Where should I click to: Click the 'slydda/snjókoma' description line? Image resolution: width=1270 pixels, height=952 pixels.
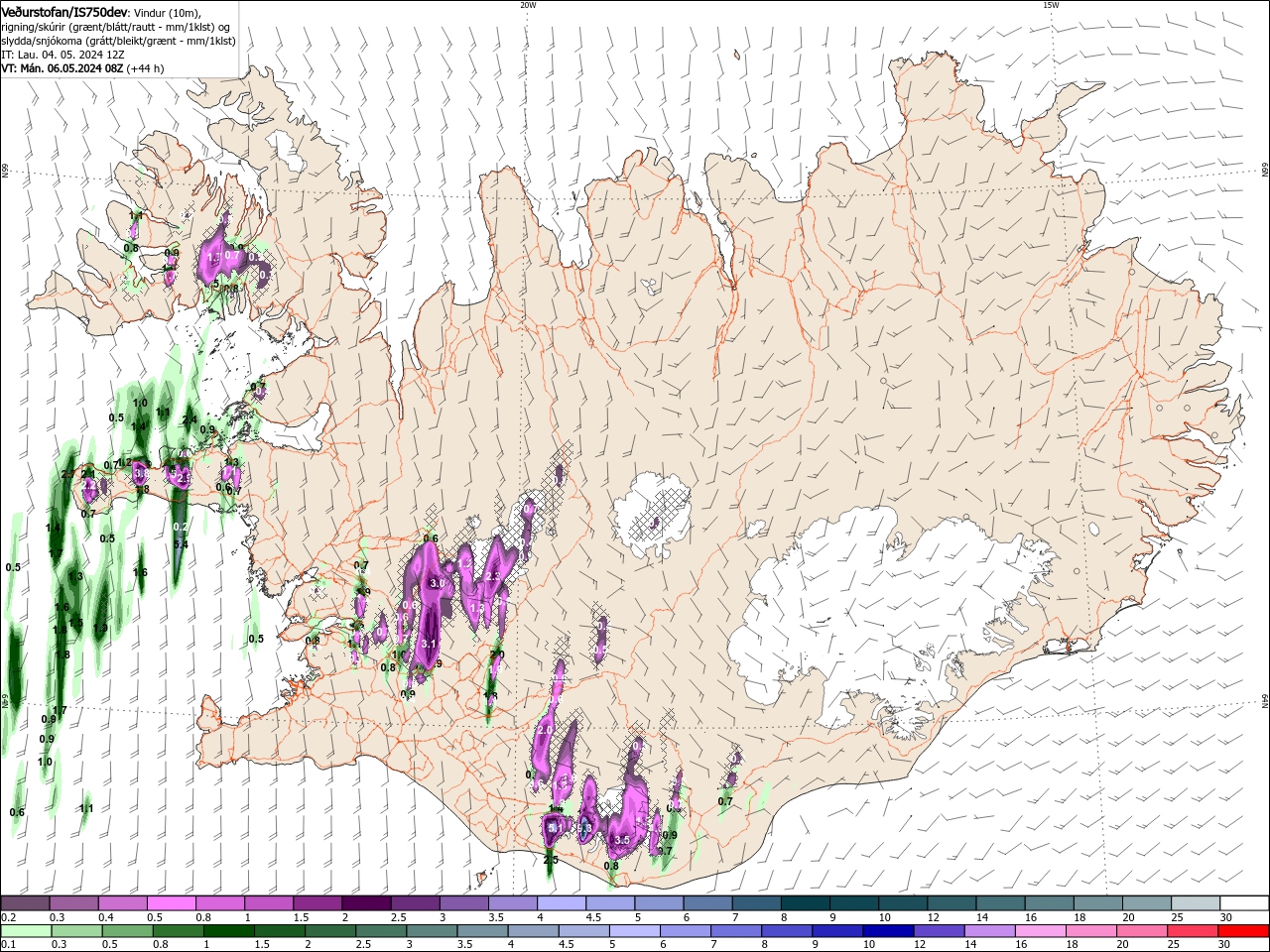118,41
